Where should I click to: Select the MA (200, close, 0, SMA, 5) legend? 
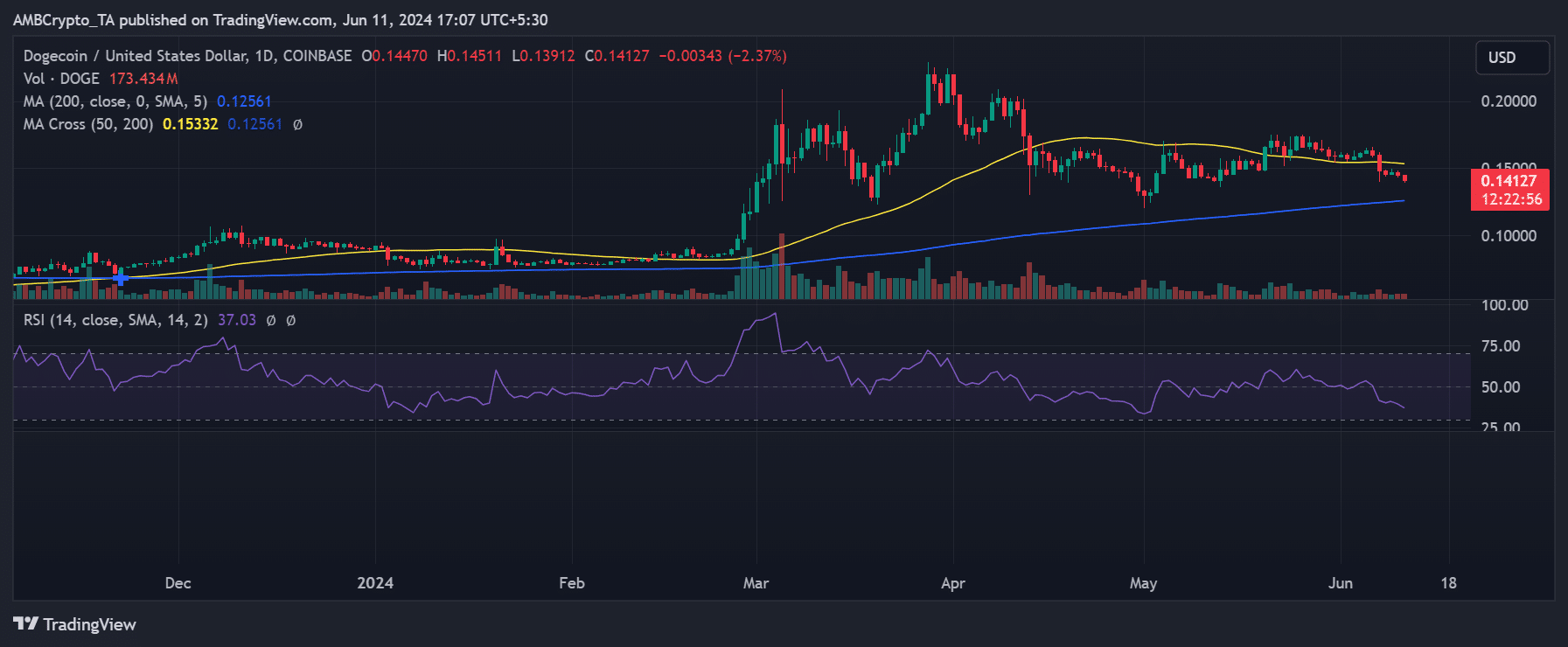115,101
